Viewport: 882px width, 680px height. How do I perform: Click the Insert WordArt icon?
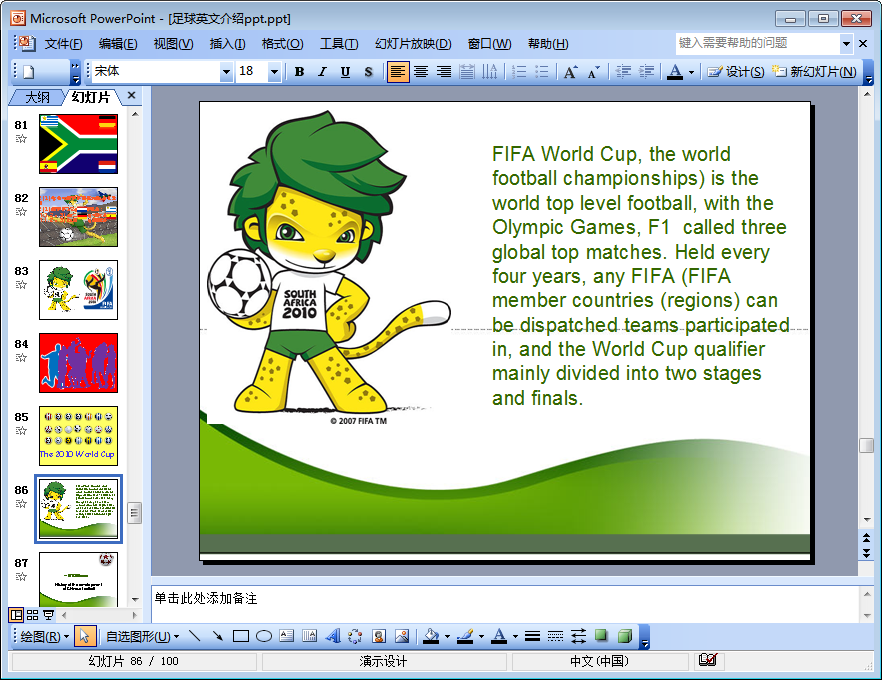333,636
